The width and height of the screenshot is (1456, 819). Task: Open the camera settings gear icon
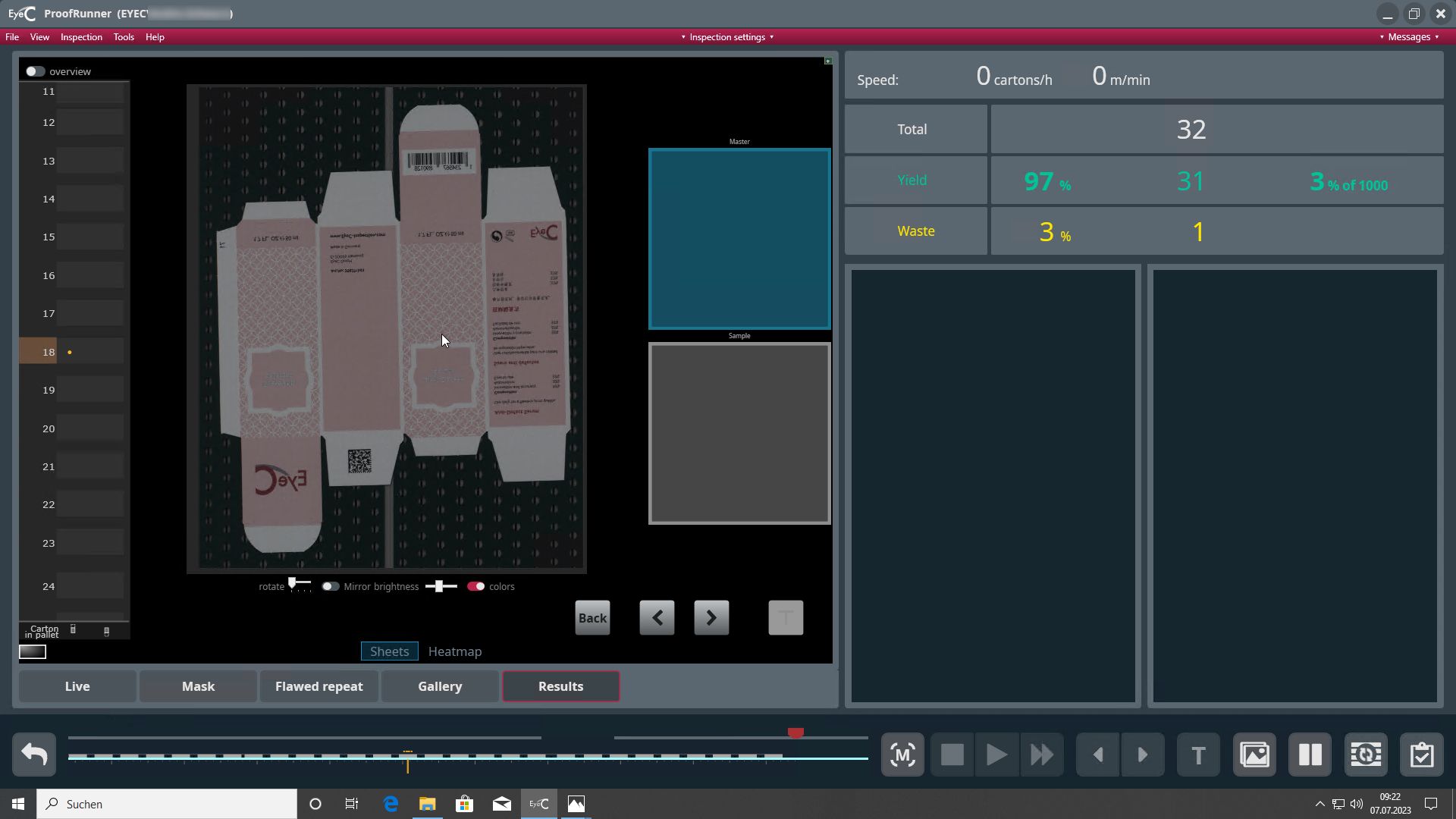(x=1366, y=755)
